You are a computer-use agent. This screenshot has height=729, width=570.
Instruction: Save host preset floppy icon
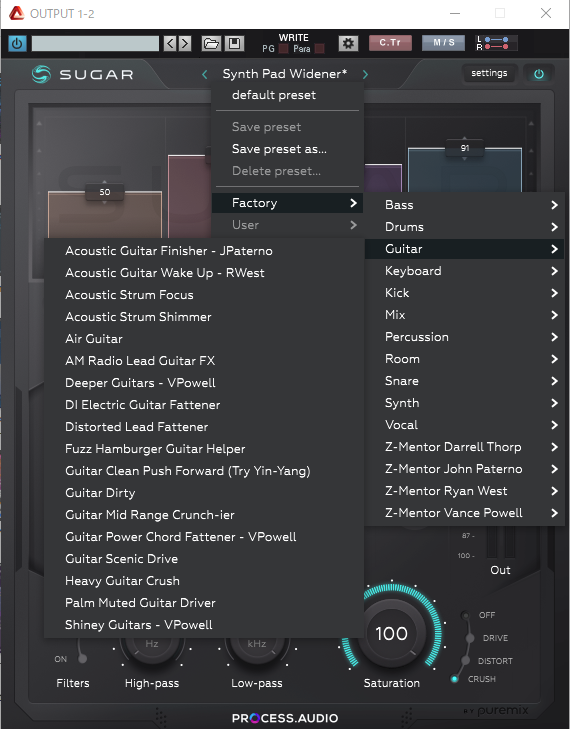click(234, 44)
